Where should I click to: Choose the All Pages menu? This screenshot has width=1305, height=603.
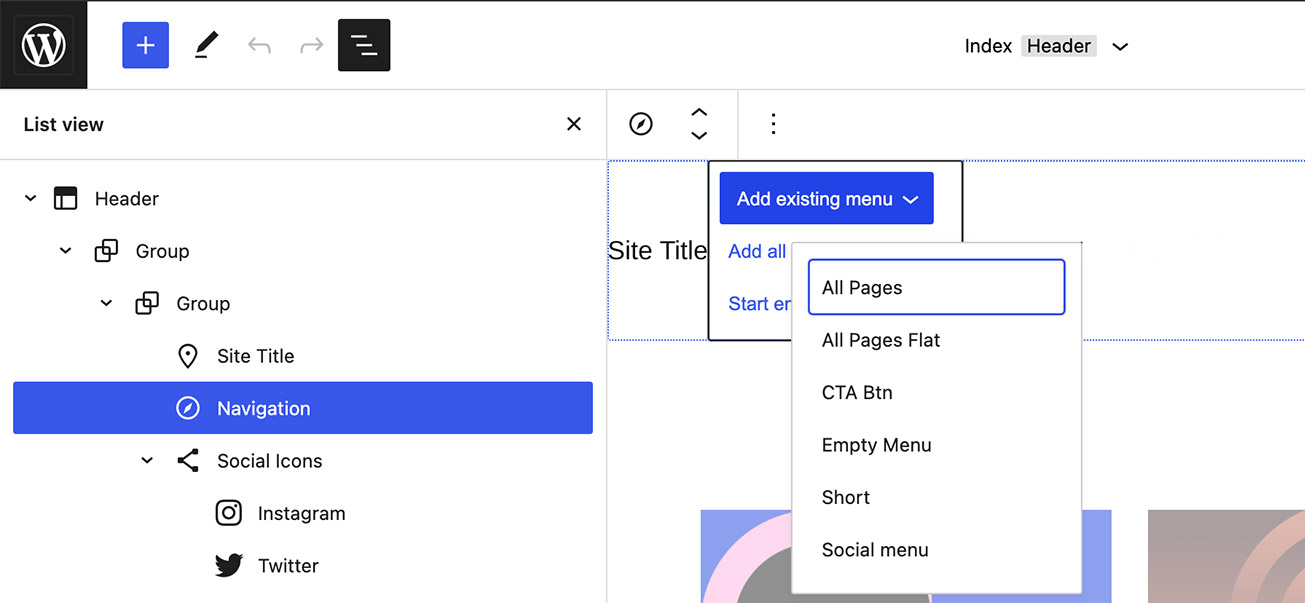[x=936, y=288]
